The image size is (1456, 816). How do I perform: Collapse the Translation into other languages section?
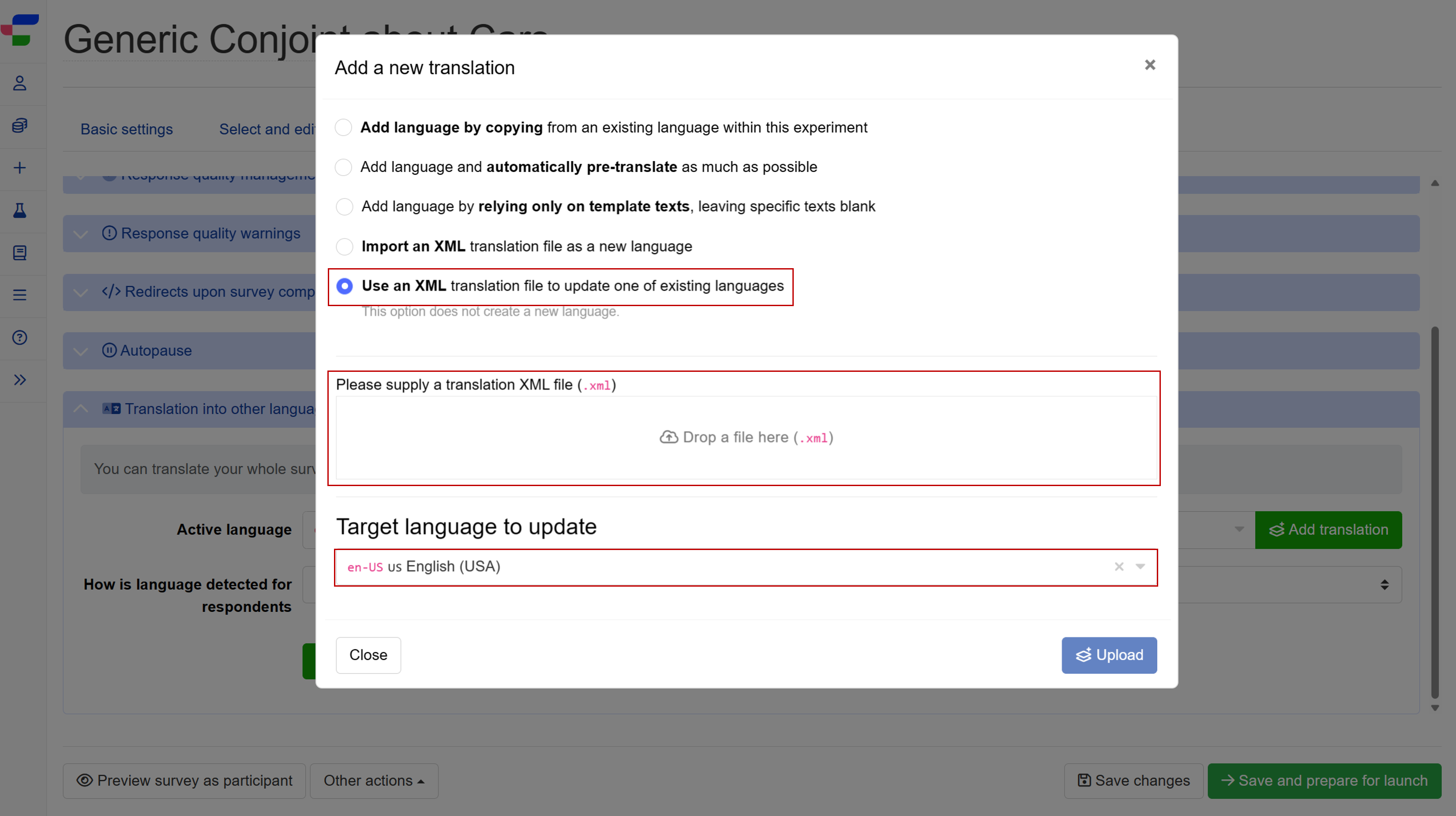81,408
